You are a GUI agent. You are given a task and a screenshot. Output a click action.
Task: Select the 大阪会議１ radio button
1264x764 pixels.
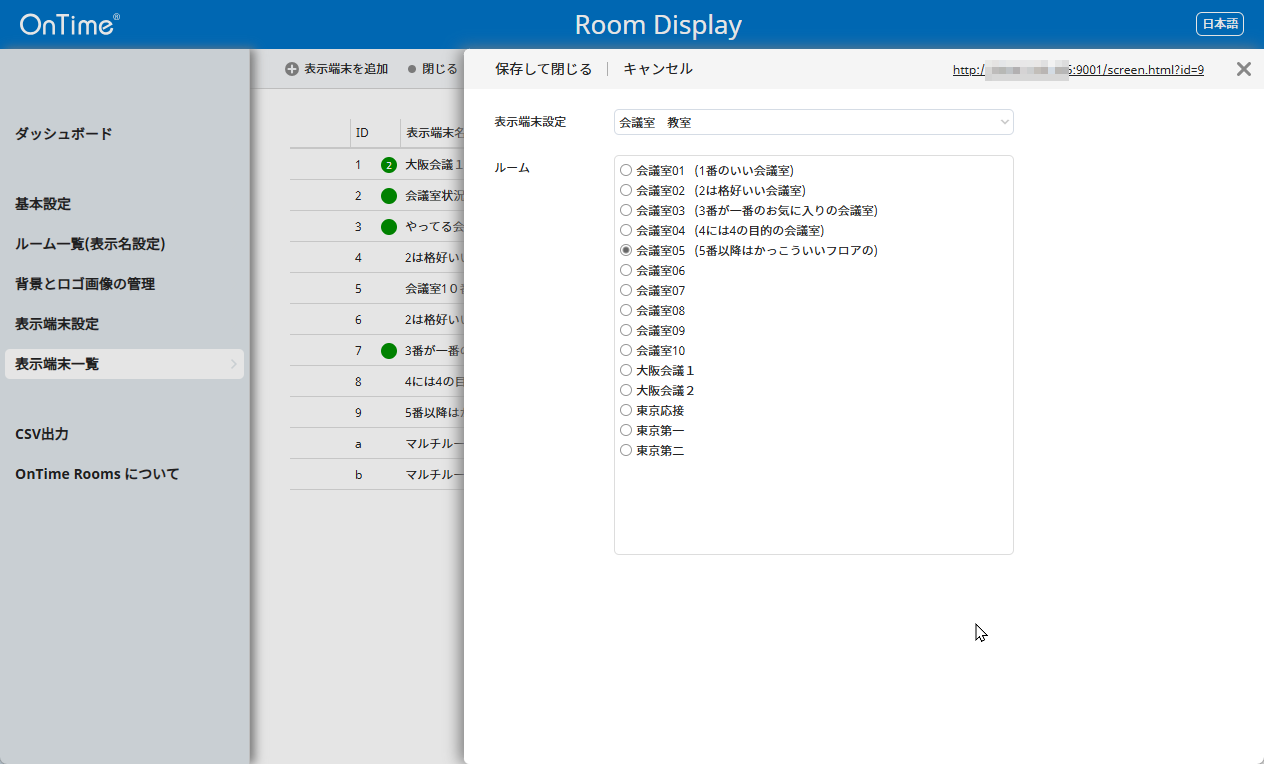[626, 370]
